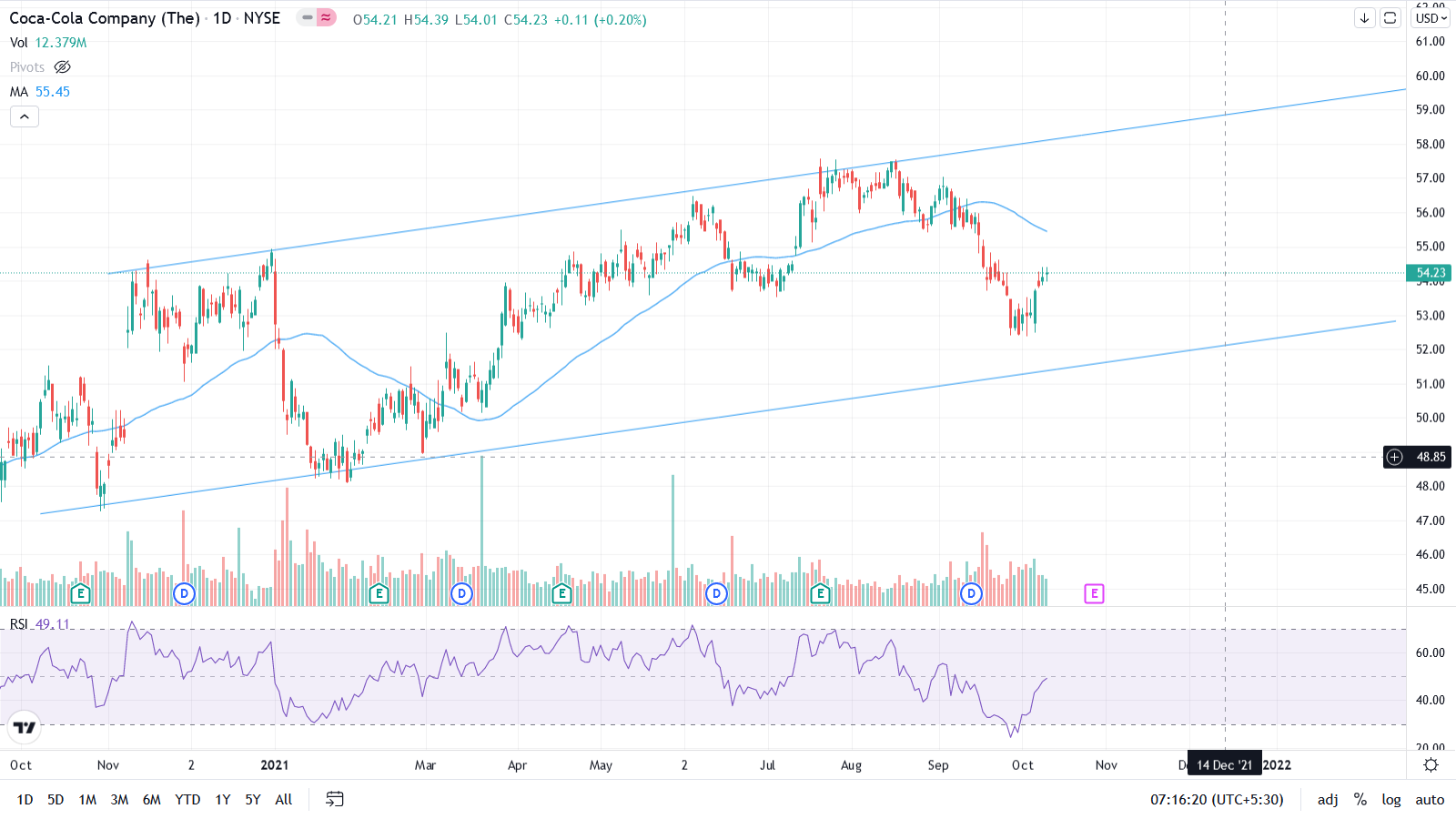Toggle percent scale with the % button
1456x819 pixels.
click(1360, 799)
